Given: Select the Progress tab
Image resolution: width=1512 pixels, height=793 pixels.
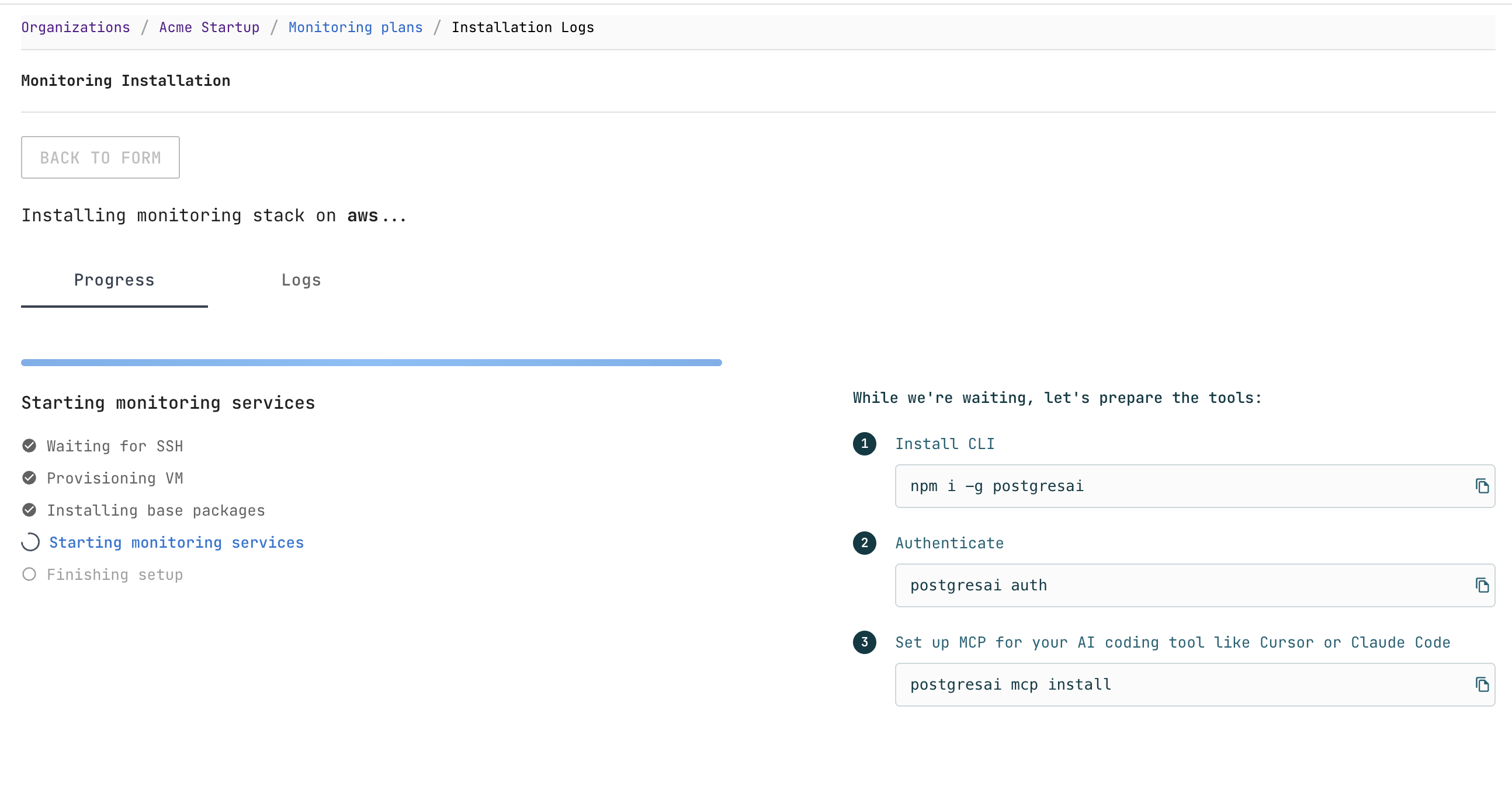Looking at the screenshot, I should [x=114, y=280].
